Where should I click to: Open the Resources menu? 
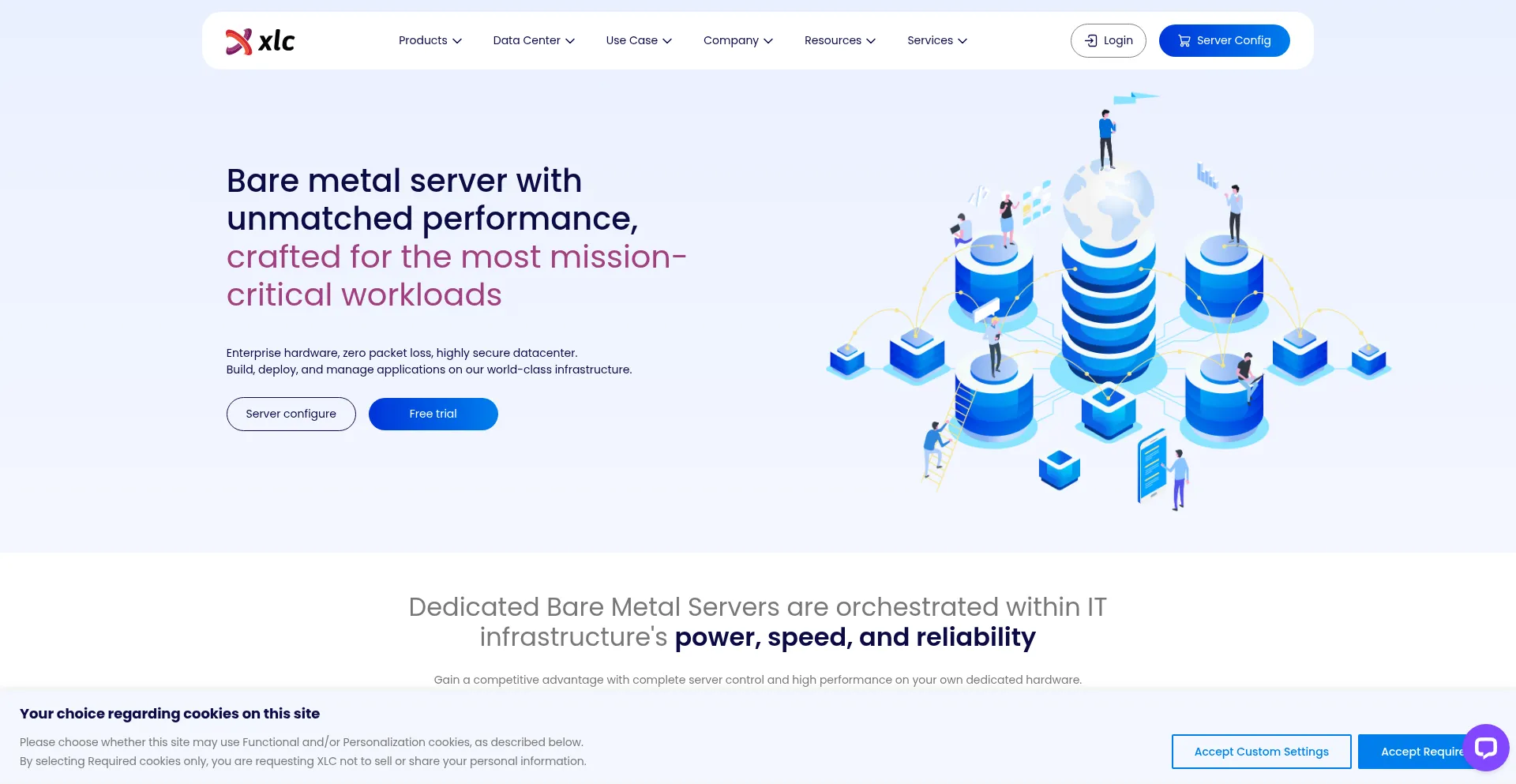[x=839, y=41]
